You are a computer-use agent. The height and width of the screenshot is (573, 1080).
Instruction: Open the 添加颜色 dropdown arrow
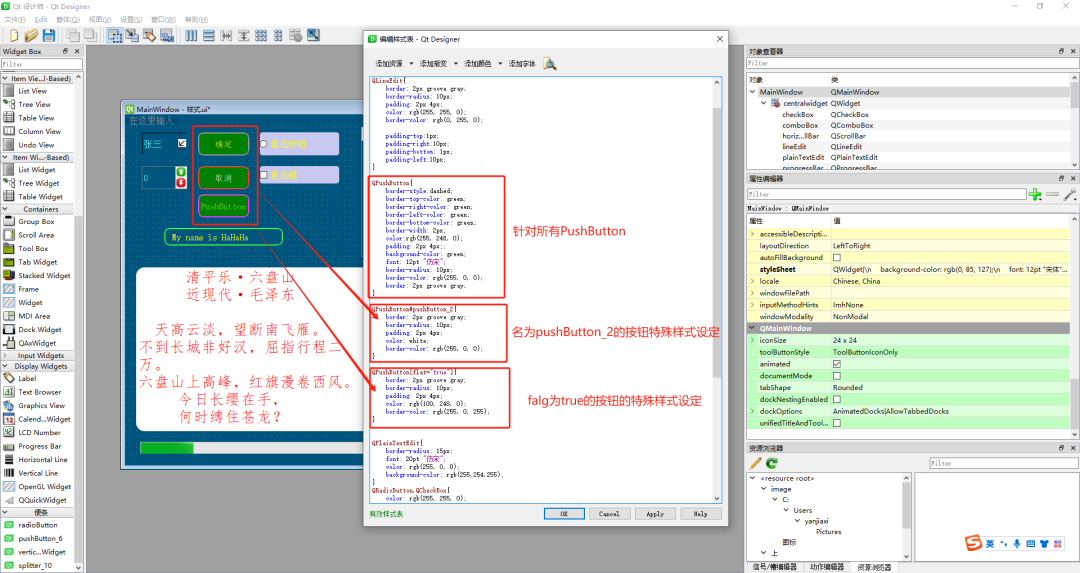click(500, 63)
